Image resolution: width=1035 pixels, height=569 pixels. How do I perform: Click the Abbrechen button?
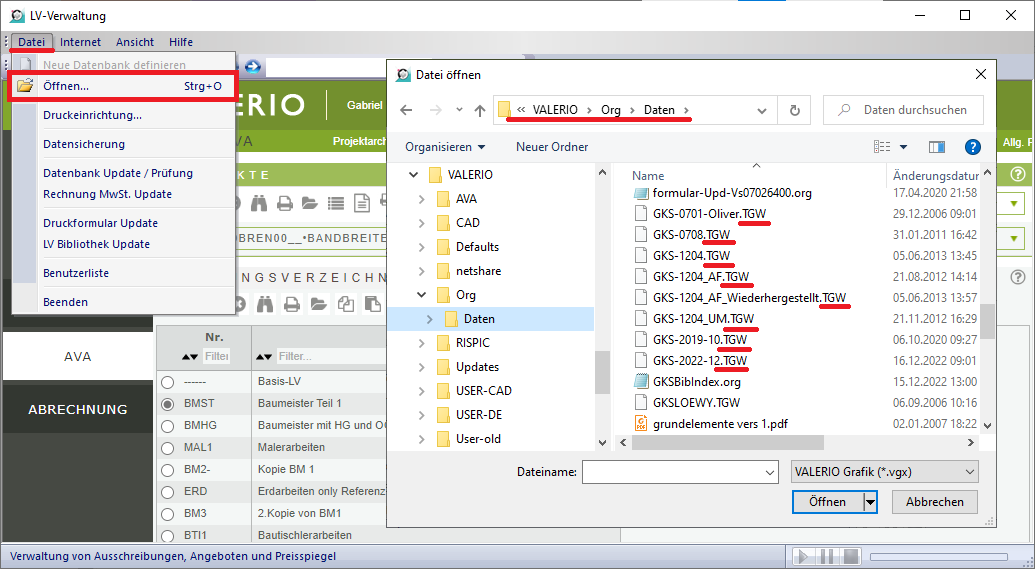tap(934, 502)
